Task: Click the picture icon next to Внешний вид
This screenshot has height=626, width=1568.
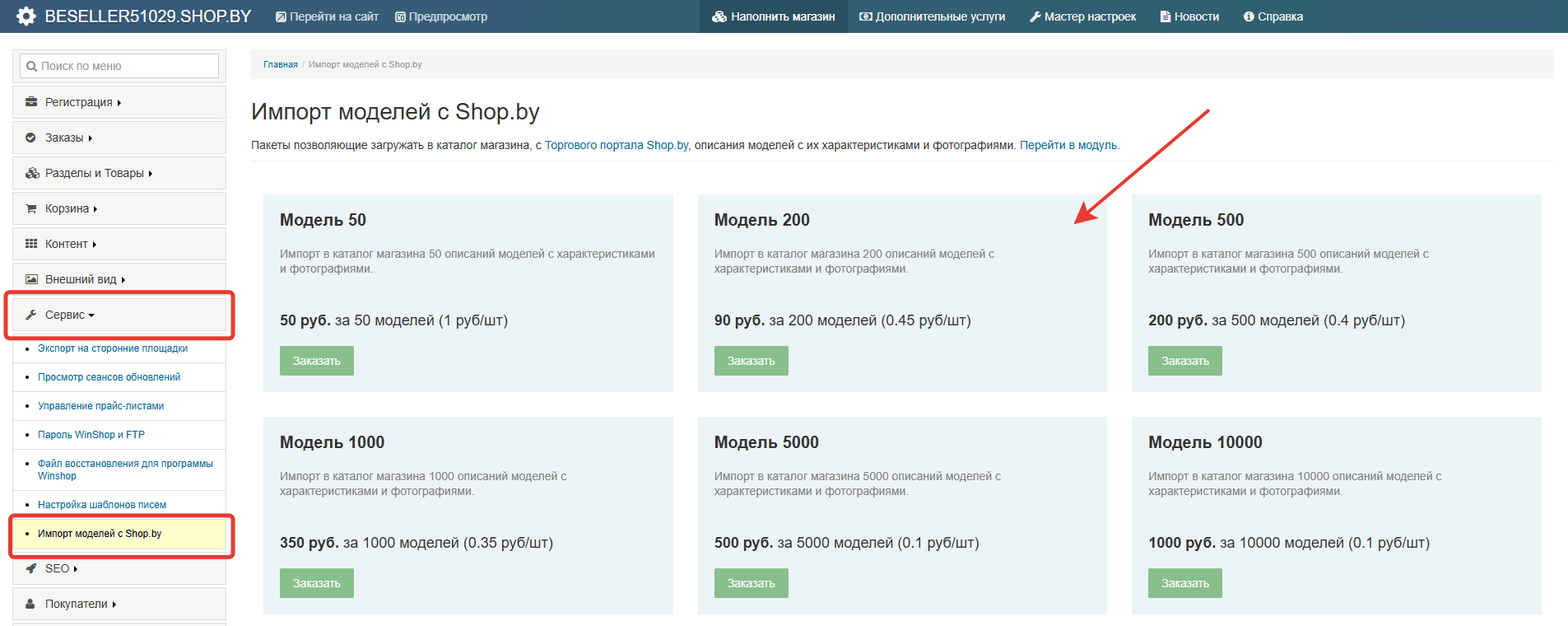Action: point(31,279)
